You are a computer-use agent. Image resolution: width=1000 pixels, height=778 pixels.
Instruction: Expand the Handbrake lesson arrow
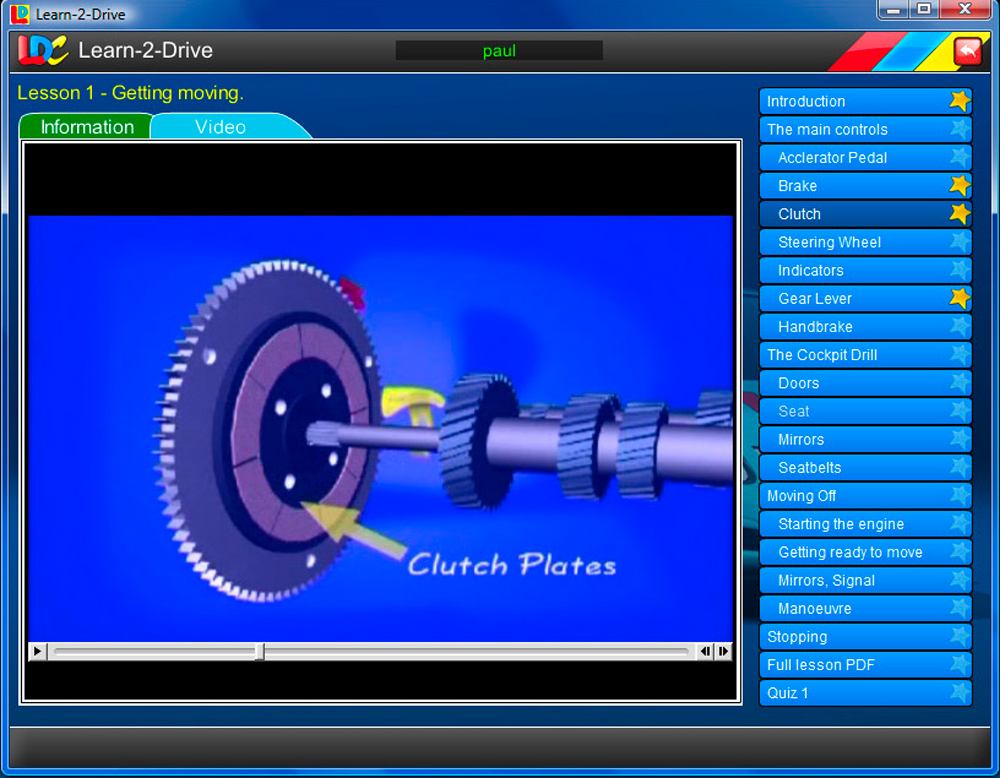[960, 326]
